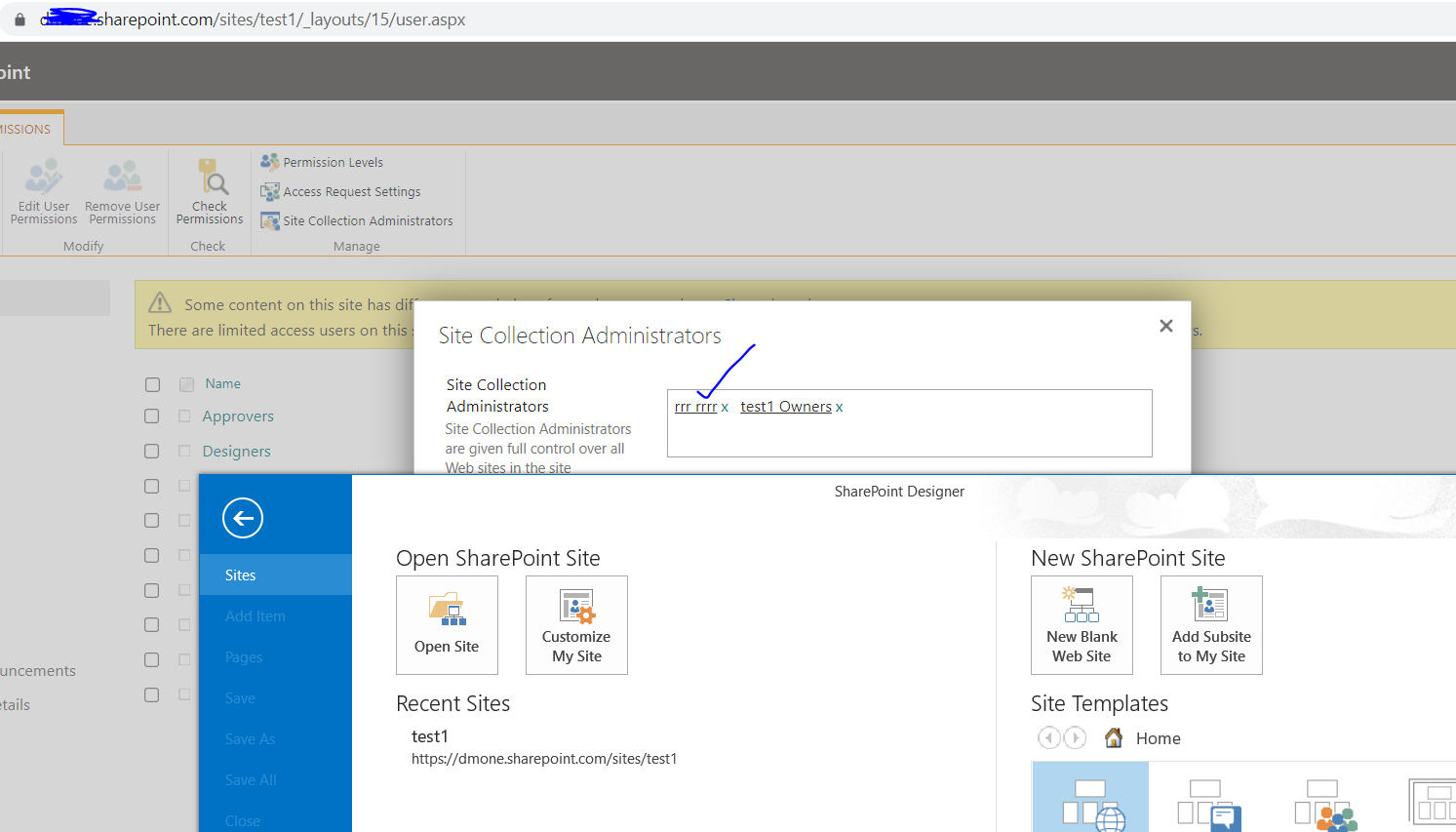Click the rrr rrrr user entry
This screenshot has width=1456, height=832.
coord(695,407)
